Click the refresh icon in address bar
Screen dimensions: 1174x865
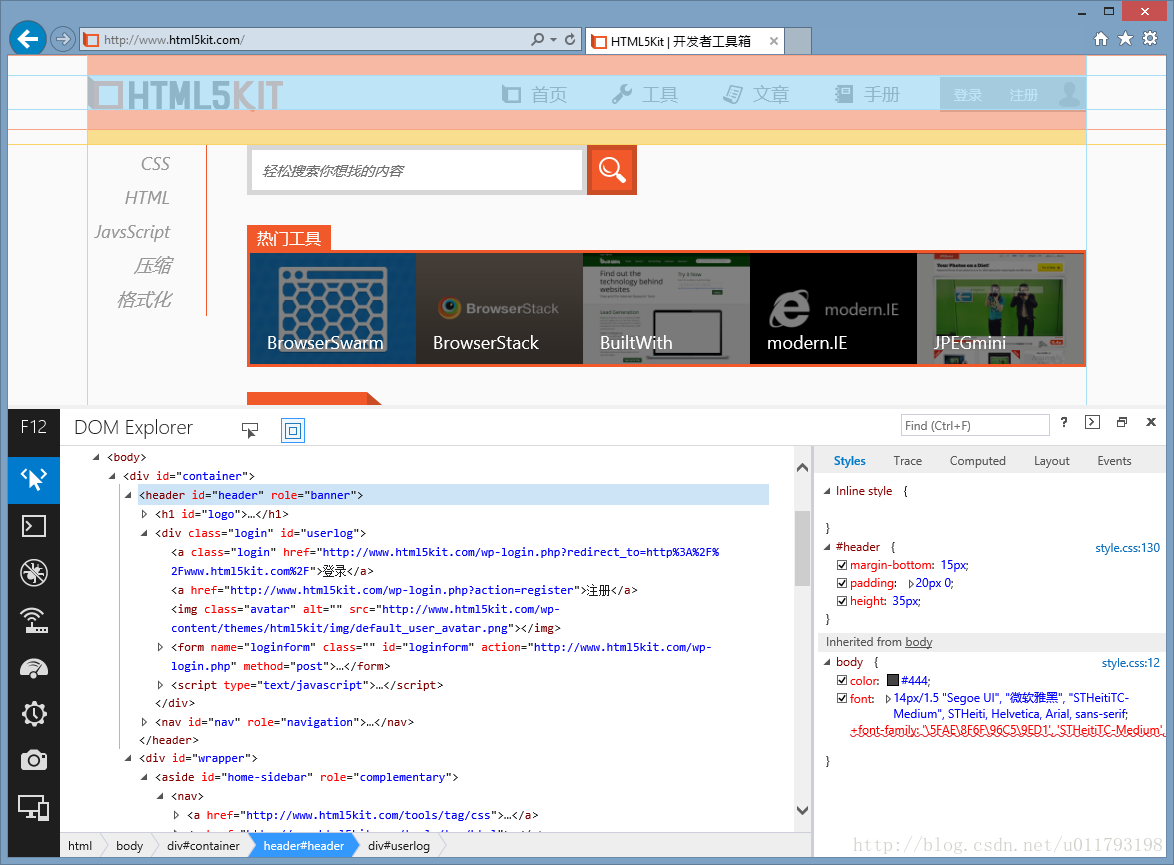click(x=571, y=39)
